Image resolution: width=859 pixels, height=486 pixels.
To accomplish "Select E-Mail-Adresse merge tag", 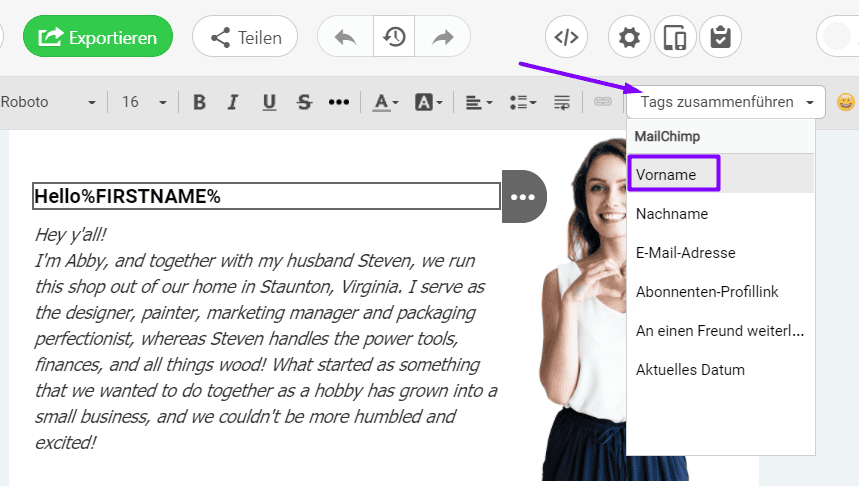I will coord(720,253).
